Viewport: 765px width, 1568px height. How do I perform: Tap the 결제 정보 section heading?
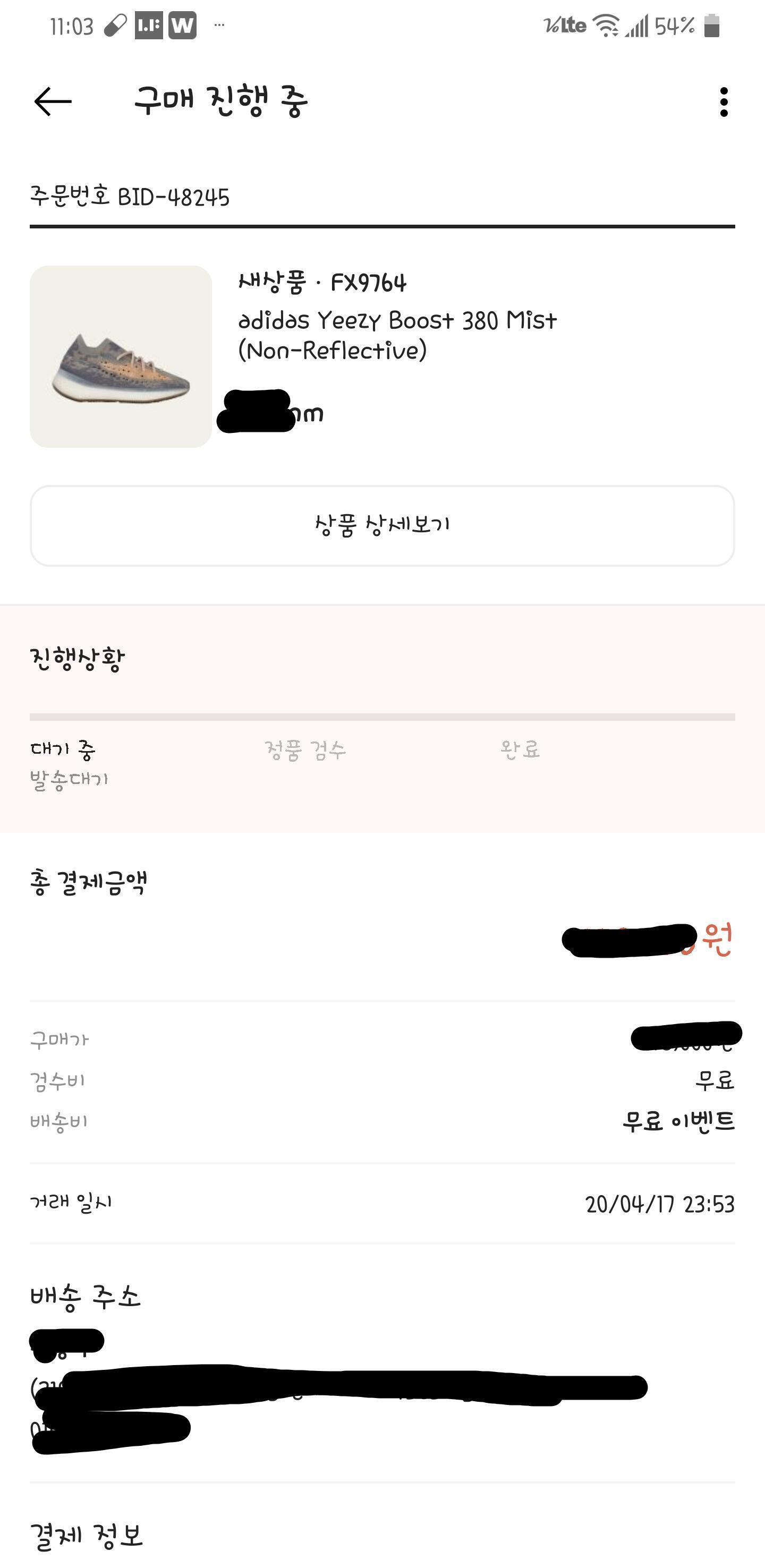(87, 1535)
